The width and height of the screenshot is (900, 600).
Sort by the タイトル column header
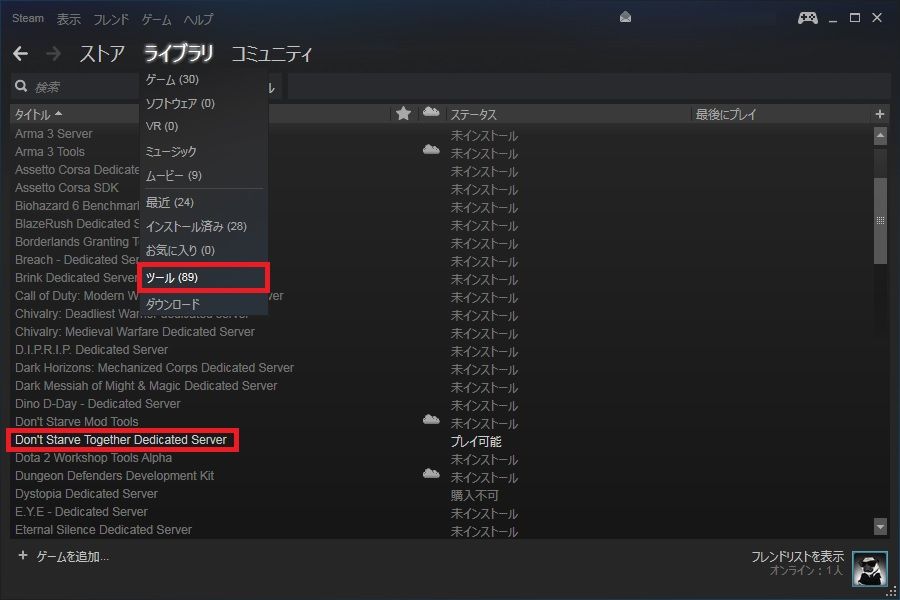(38, 114)
